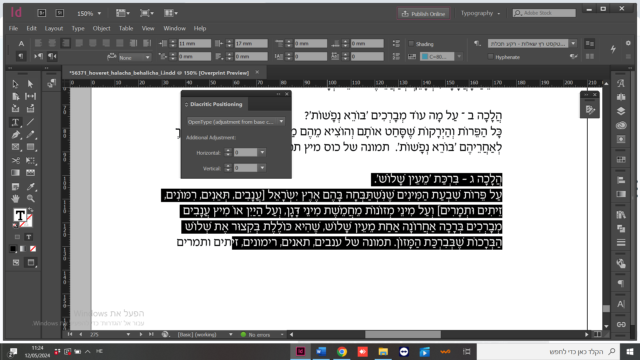Enable the Shading checkbox
Viewport: 640px width, 360px height.
[x=411, y=44]
